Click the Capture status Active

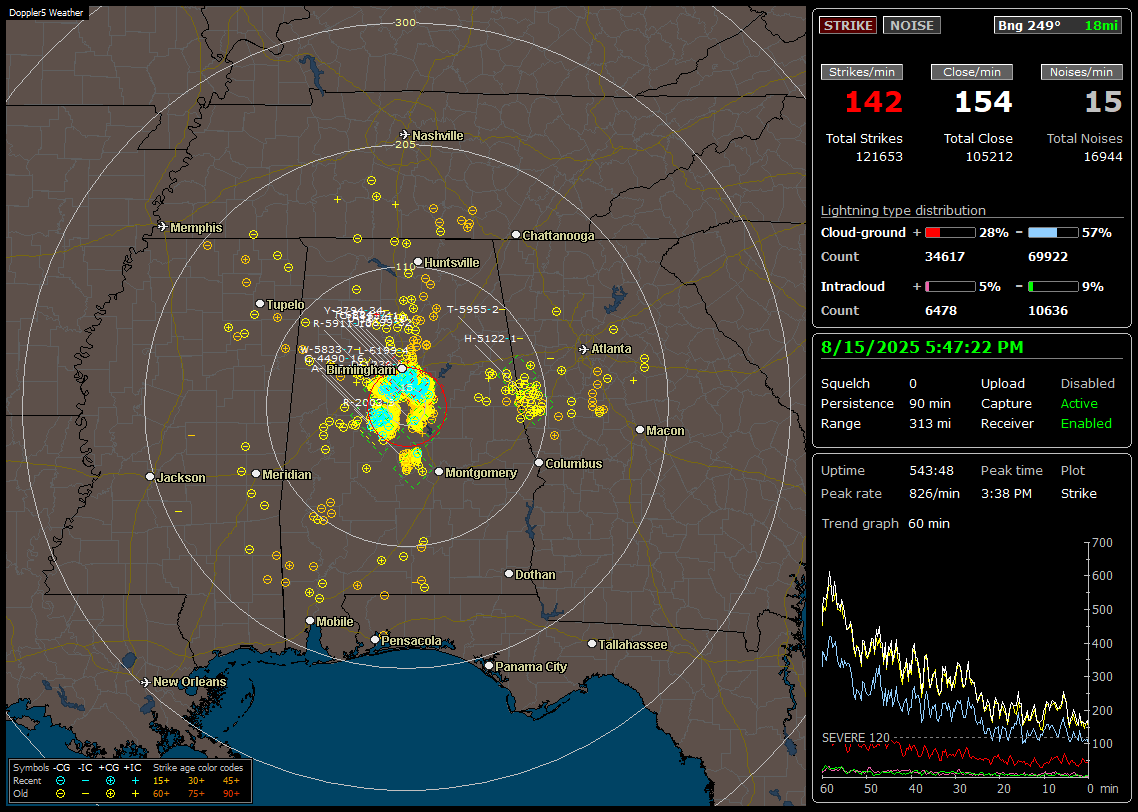1079,403
